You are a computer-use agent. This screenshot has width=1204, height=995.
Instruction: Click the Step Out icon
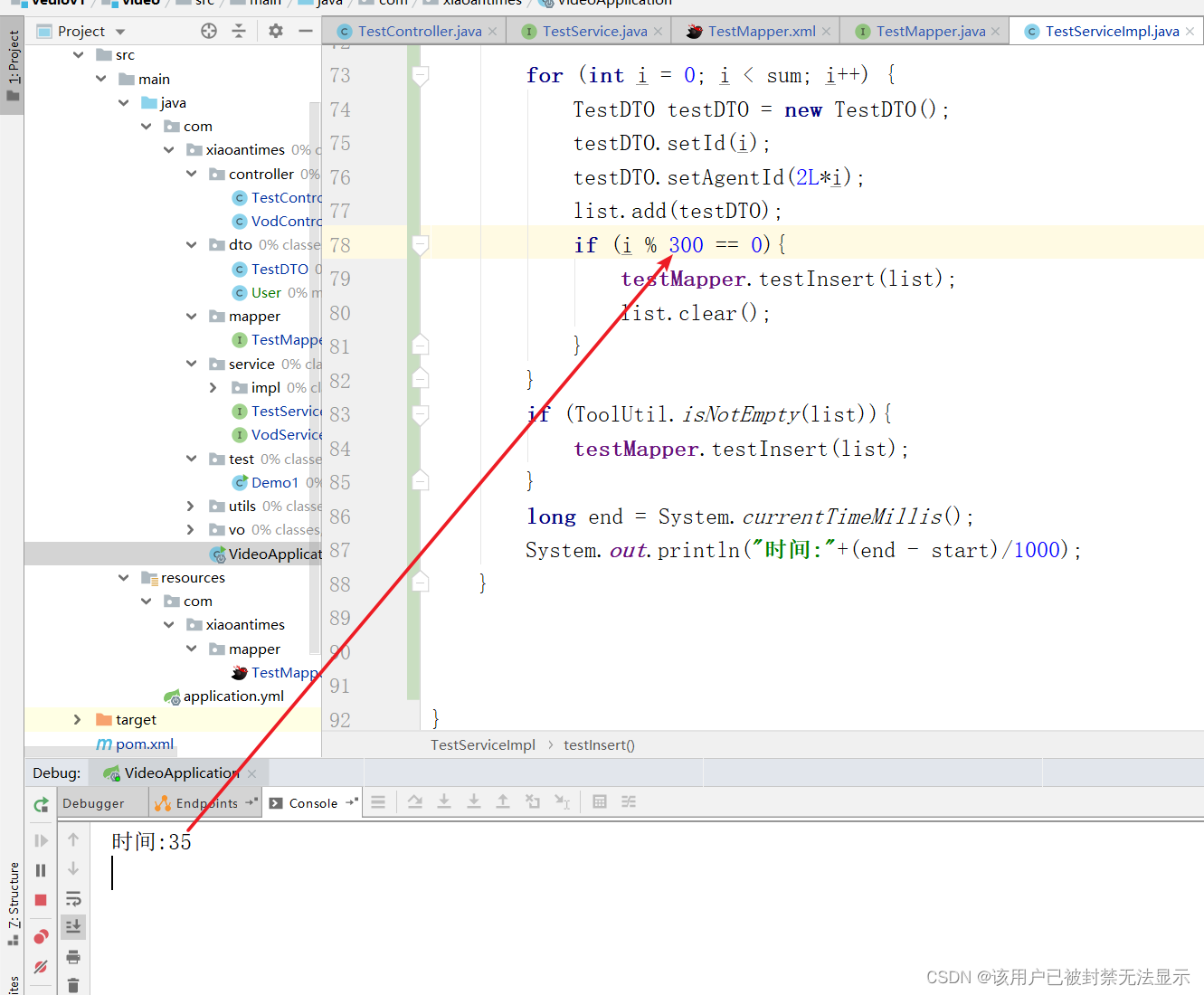[503, 801]
